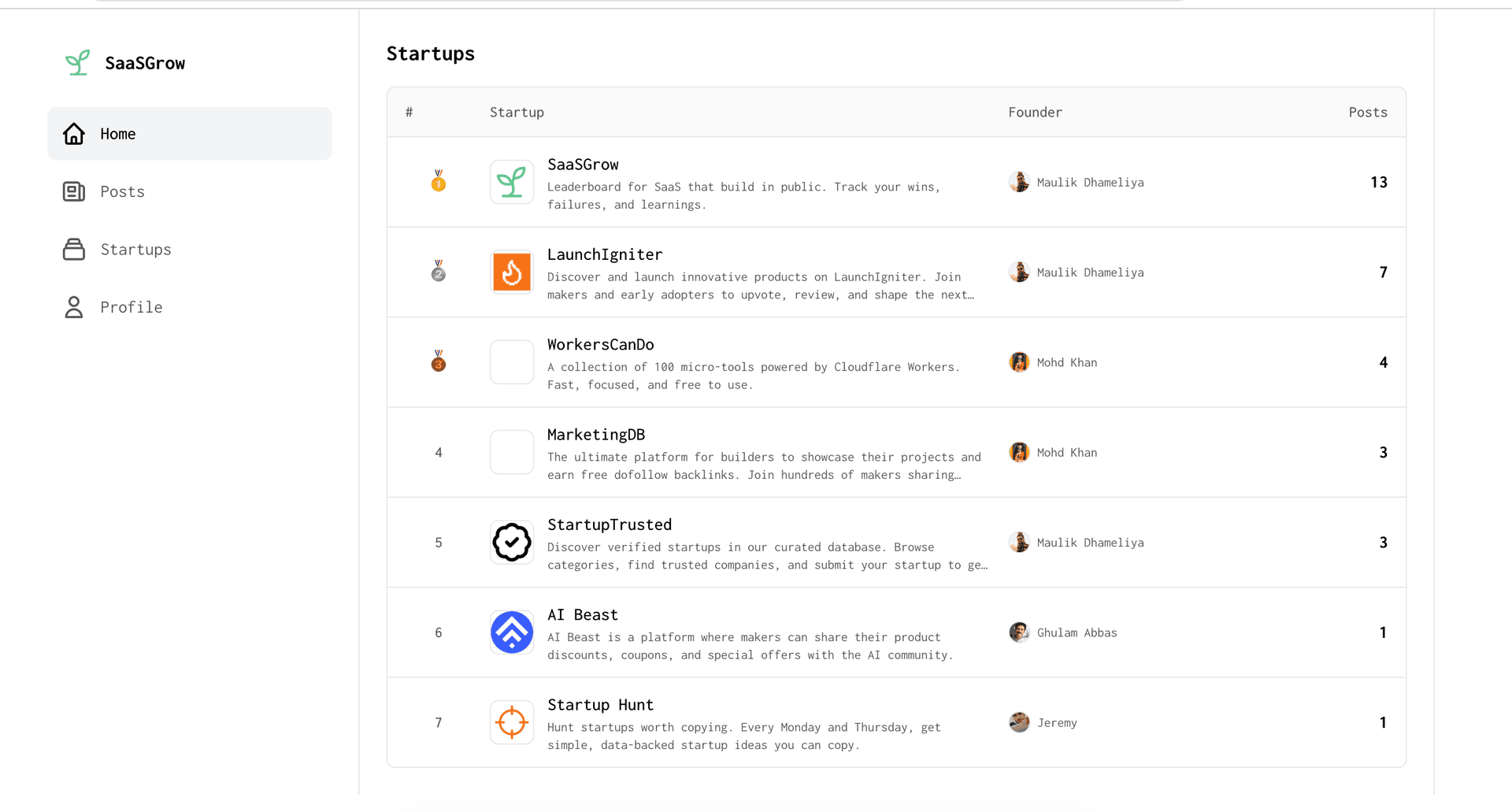Click Maulik Dhameliya's avatar in the SaaSGrow row
Screen dimensions: 1512x812
(x=1019, y=182)
